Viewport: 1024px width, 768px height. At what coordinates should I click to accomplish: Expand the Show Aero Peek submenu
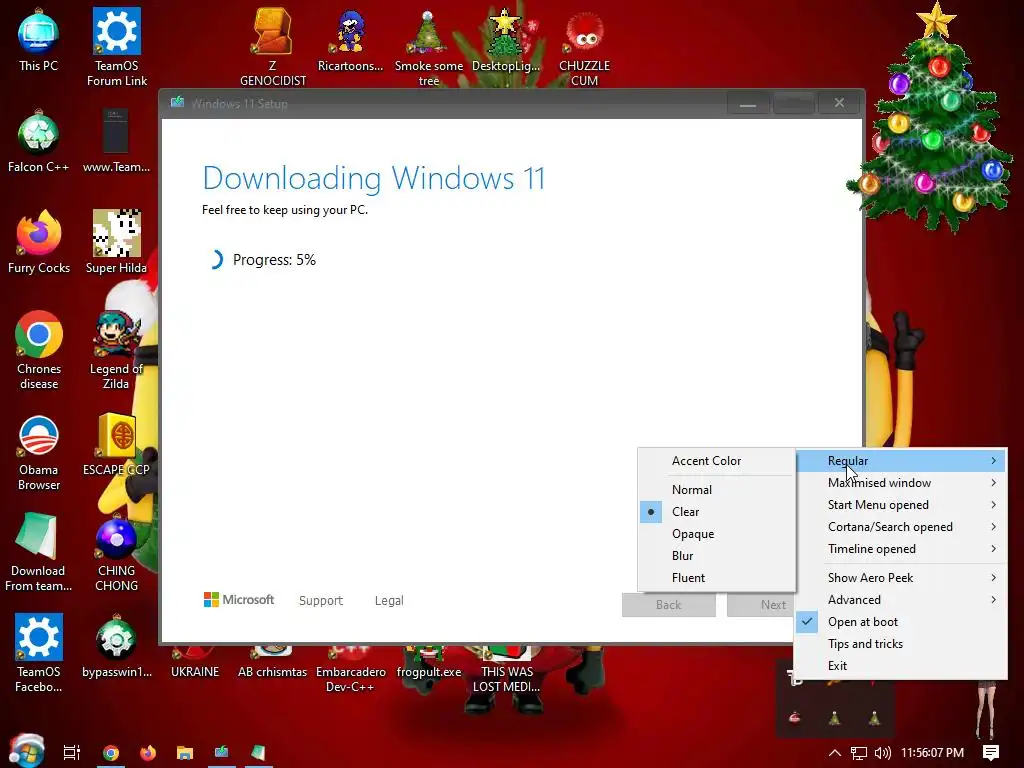[x=901, y=578]
